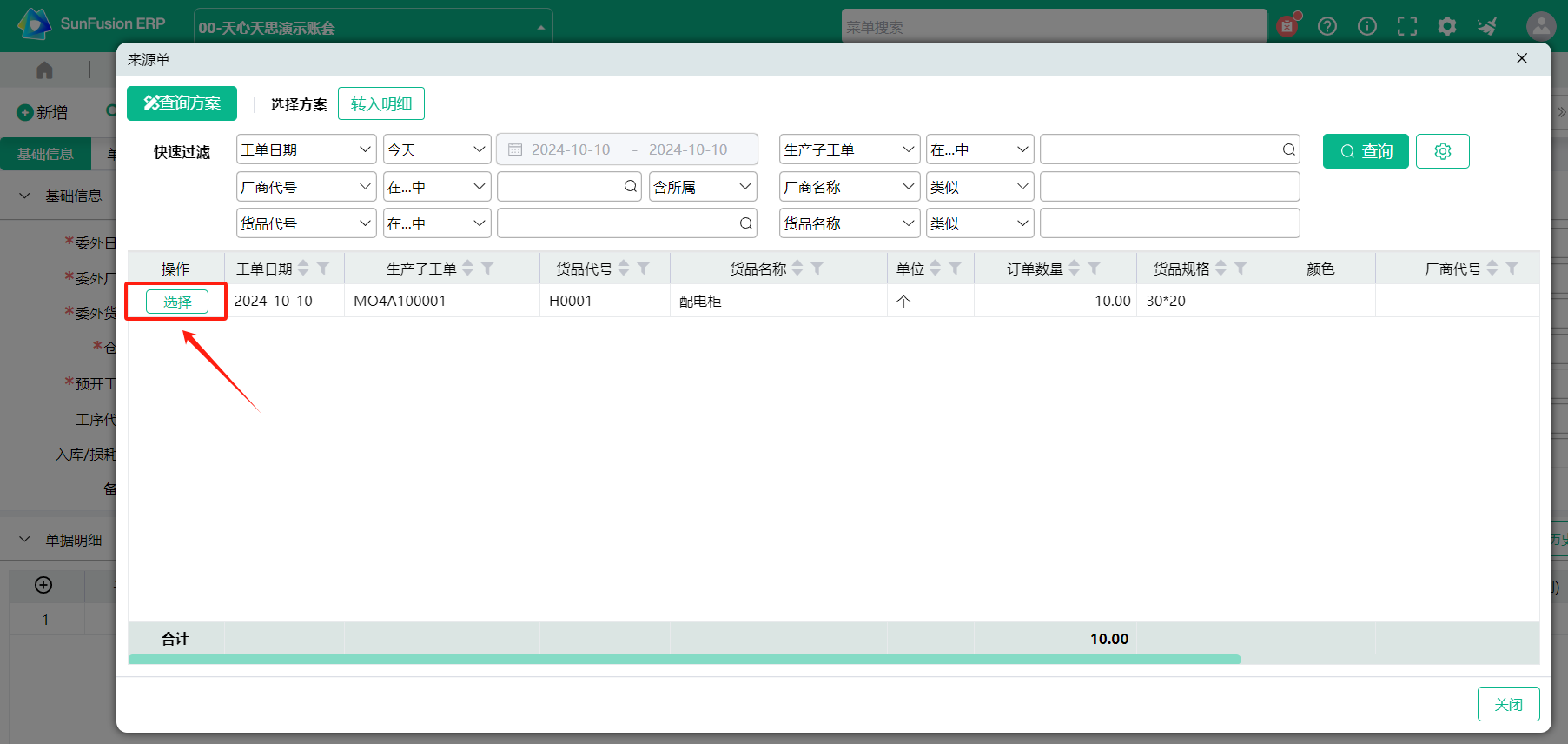Viewport: 1568px width, 744px height.
Task: Add a row with the plus circle icon
Action: pos(43,585)
